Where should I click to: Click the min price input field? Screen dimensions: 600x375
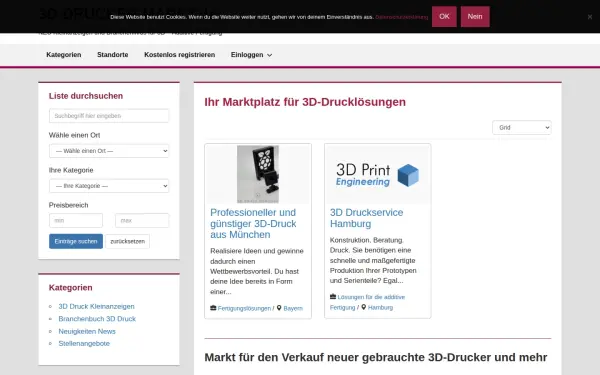pyautogui.click(x=76, y=220)
